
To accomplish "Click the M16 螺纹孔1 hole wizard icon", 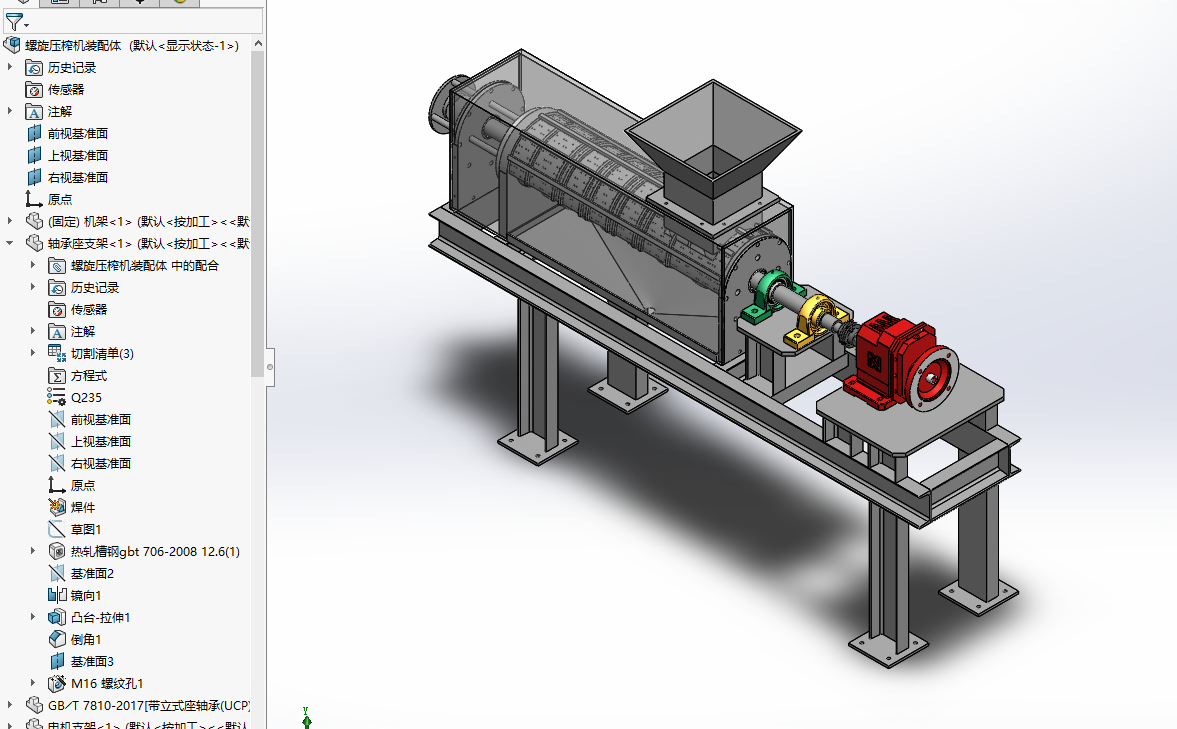I will click(x=57, y=683).
